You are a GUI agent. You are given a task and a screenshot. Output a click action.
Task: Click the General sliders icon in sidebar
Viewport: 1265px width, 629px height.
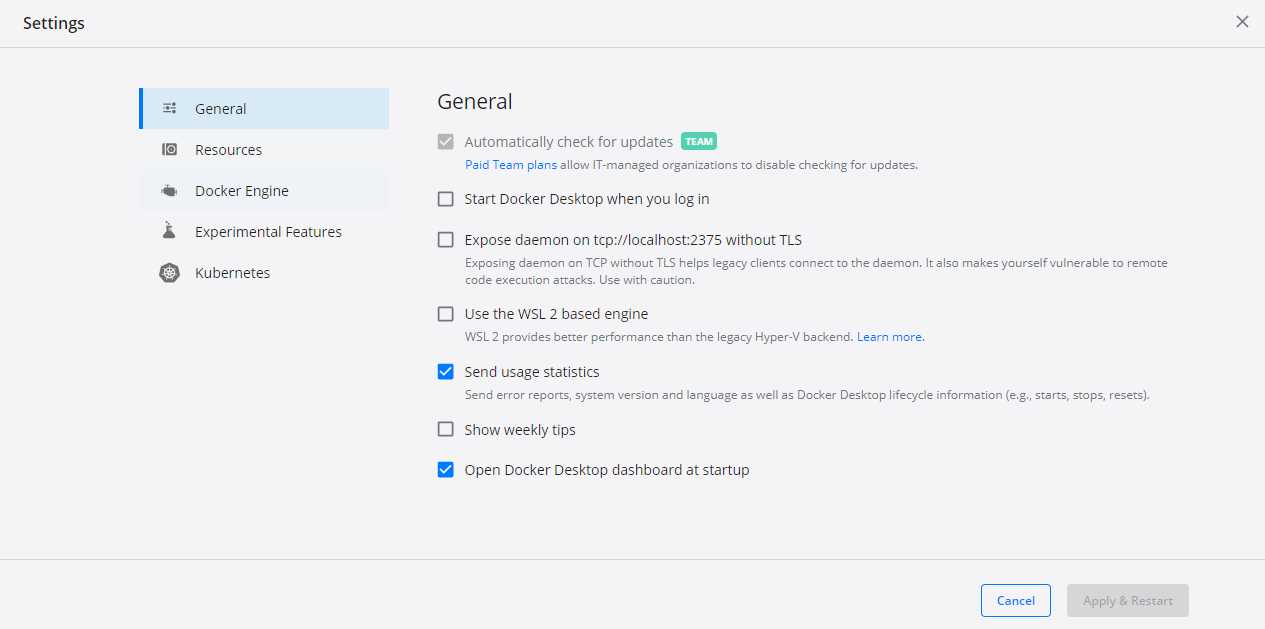pyautogui.click(x=170, y=108)
